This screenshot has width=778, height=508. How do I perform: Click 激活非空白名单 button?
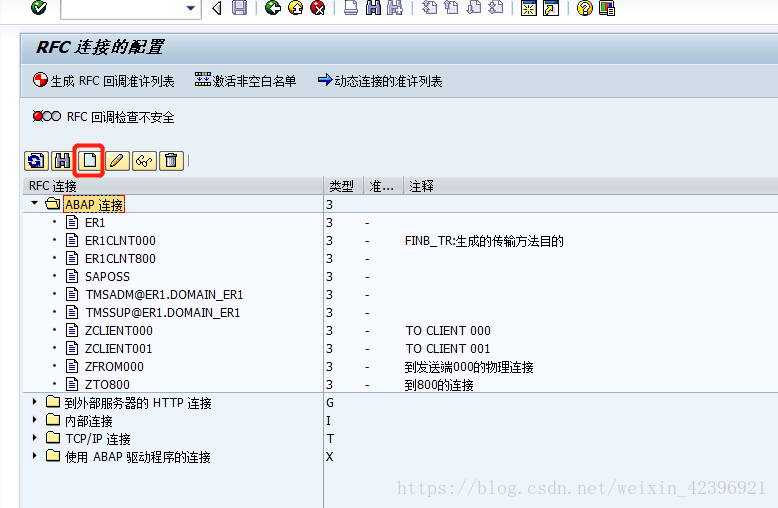[x=245, y=81]
